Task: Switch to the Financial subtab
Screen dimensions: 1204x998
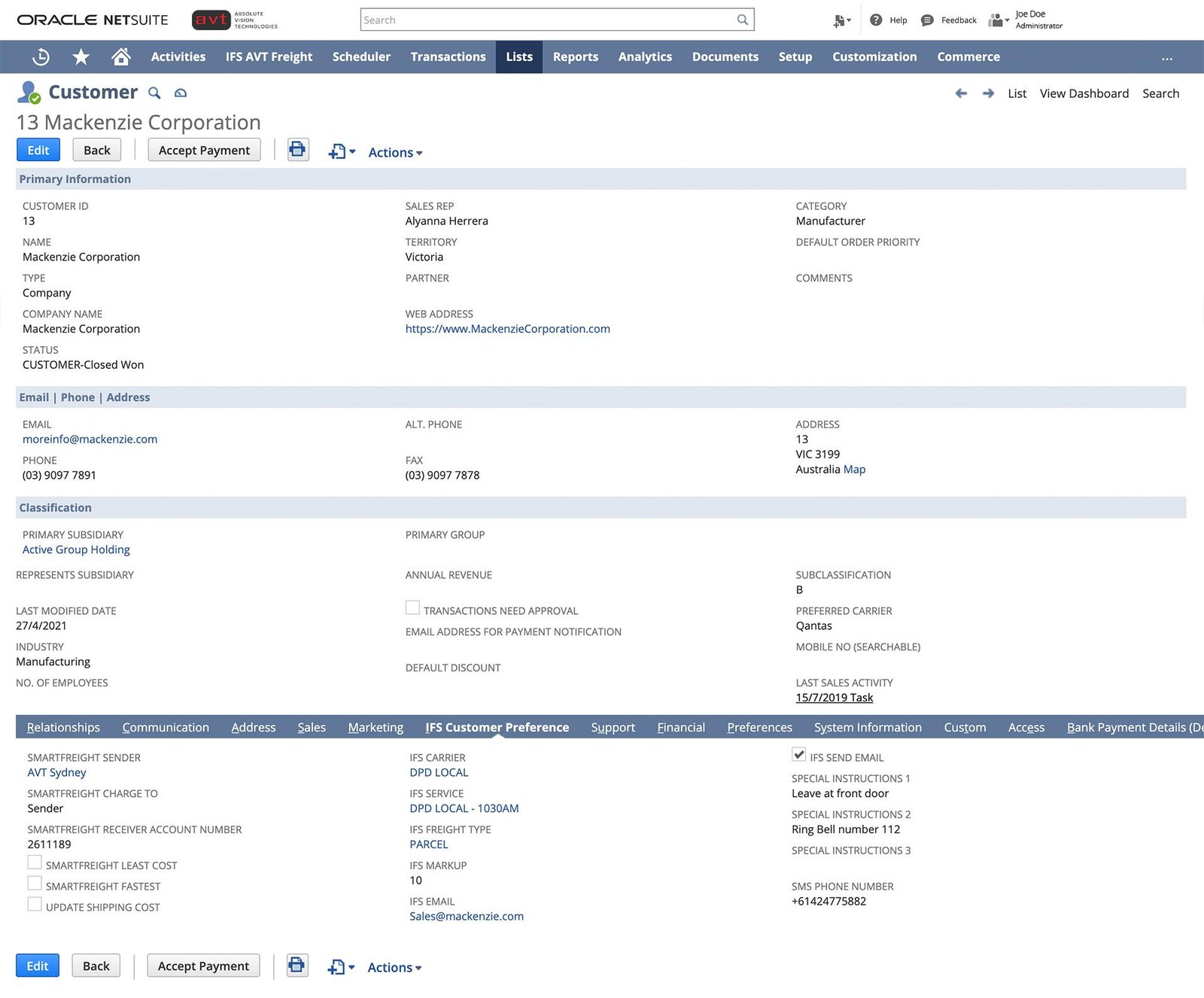Action: (681, 727)
